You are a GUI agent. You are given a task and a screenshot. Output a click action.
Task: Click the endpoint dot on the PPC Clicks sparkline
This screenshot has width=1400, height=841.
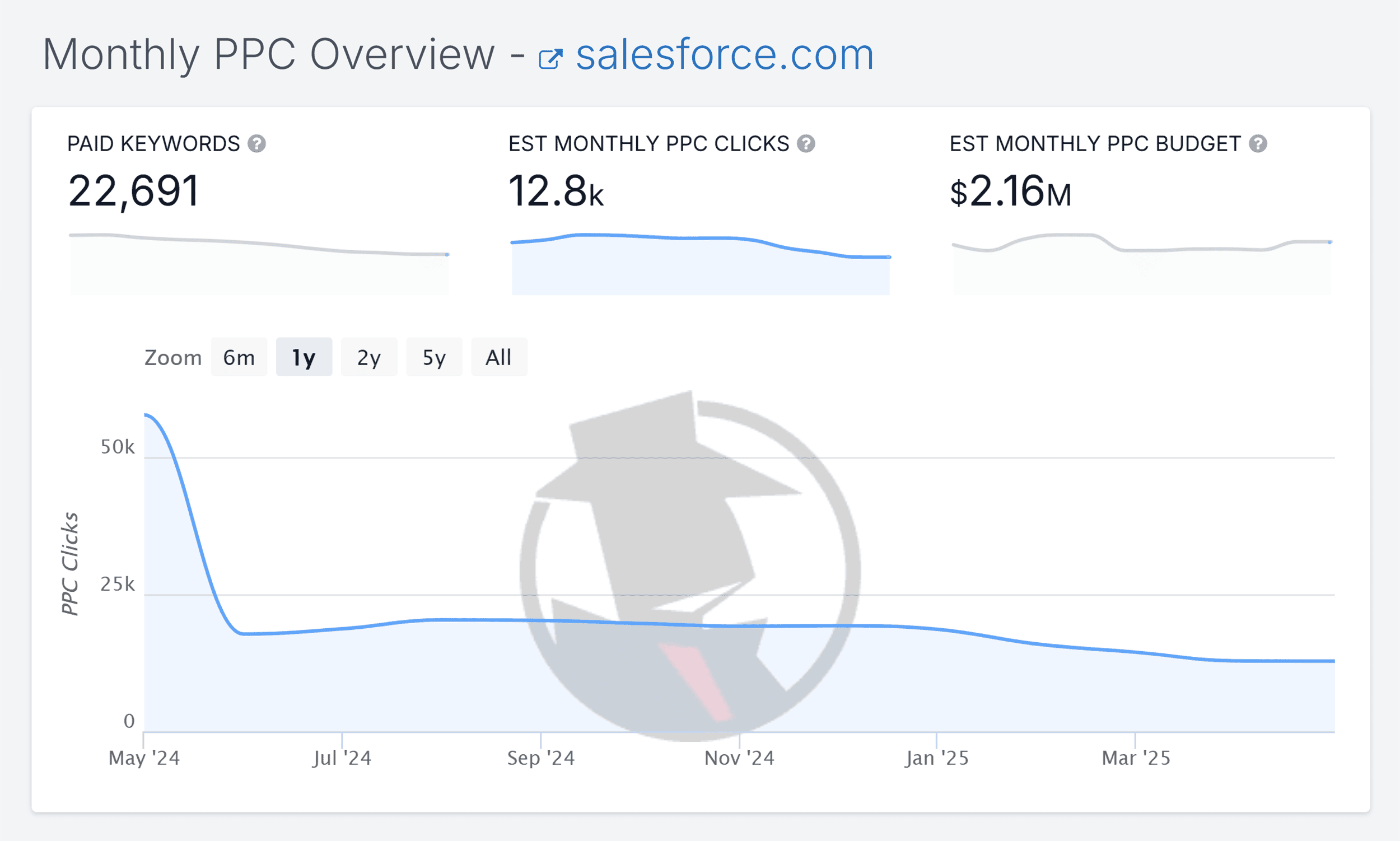coord(887,256)
